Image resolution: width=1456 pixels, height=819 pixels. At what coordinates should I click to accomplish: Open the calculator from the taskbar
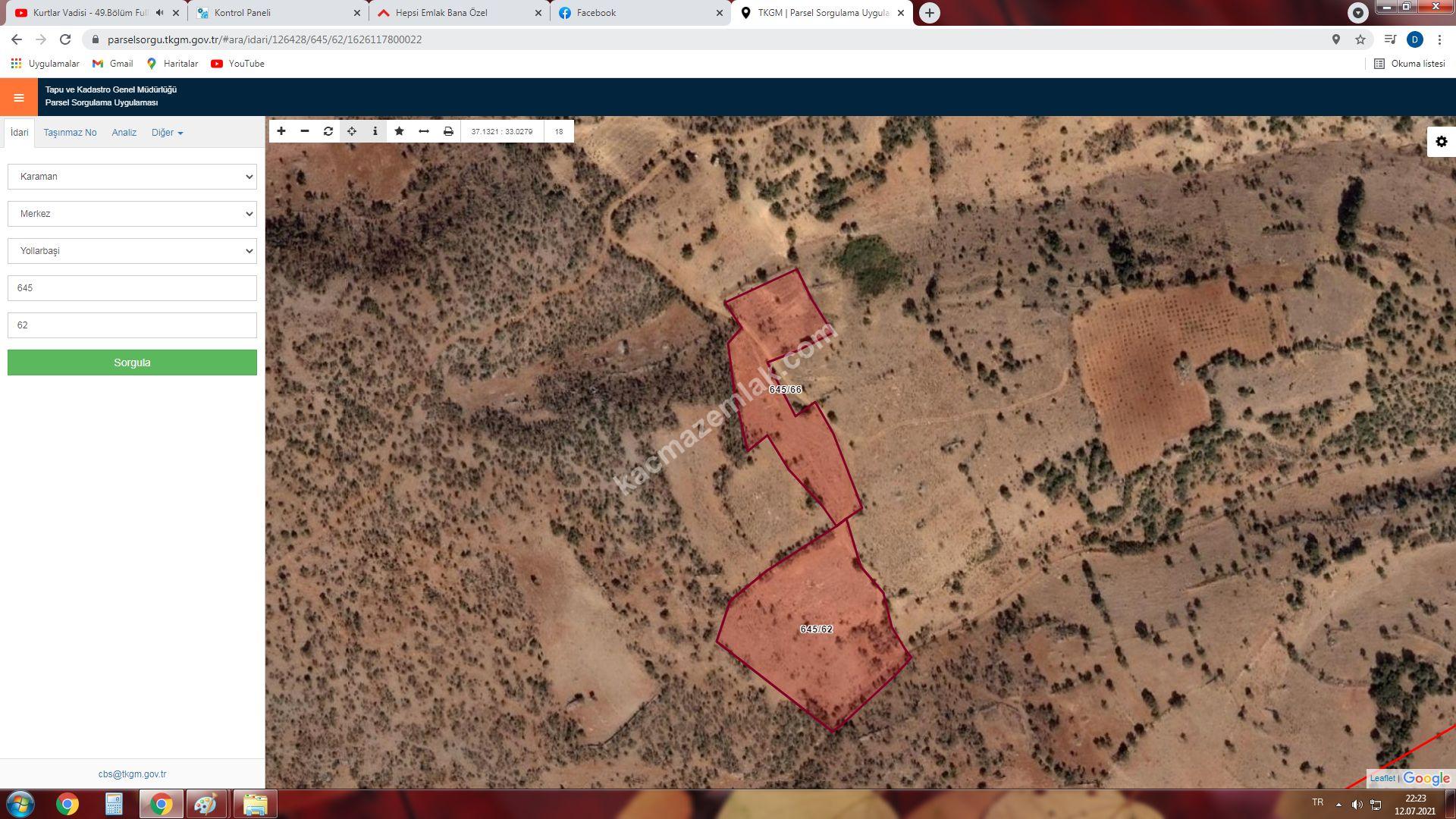pyautogui.click(x=114, y=804)
